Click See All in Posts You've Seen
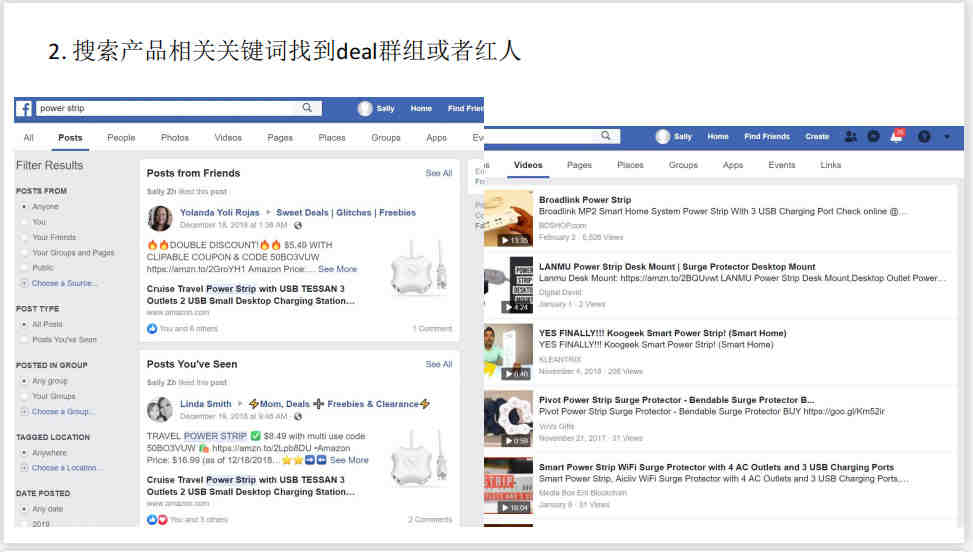Screen dimensions: 973x552 [x=439, y=364]
